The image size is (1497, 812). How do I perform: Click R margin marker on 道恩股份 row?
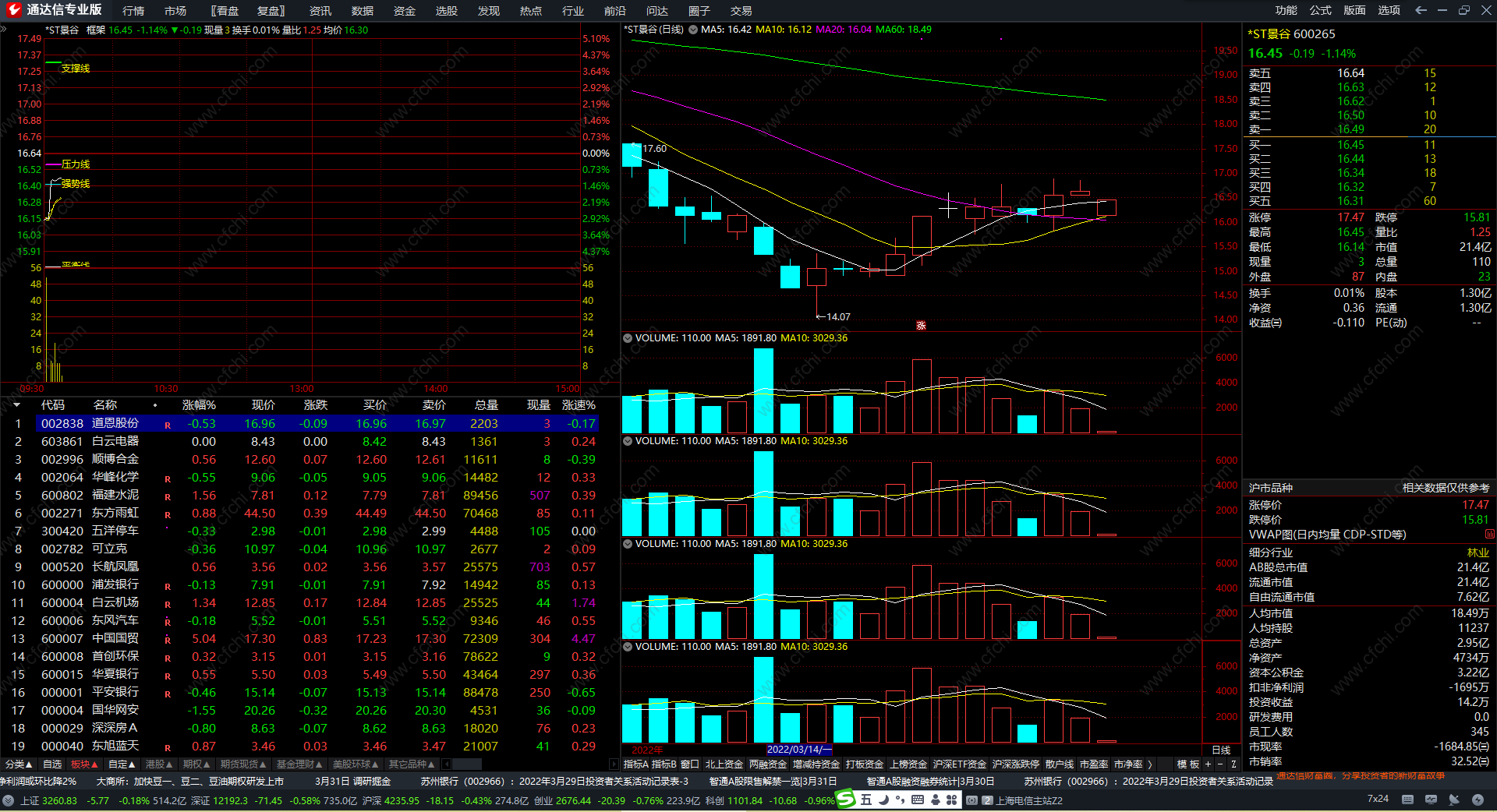coord(168,425)
